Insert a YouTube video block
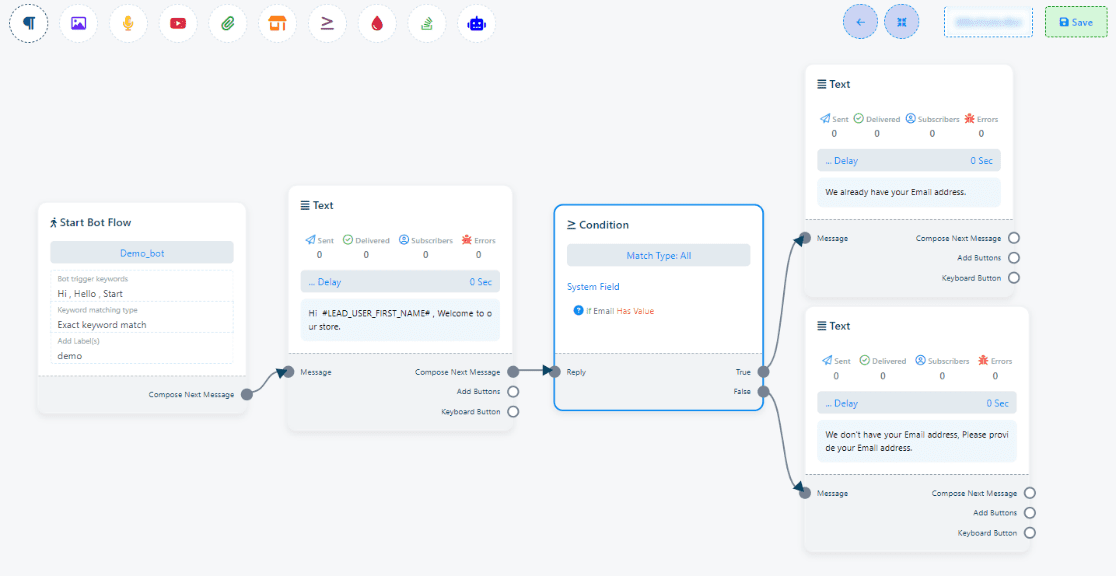1116x576 pixels. coord(178,23)
